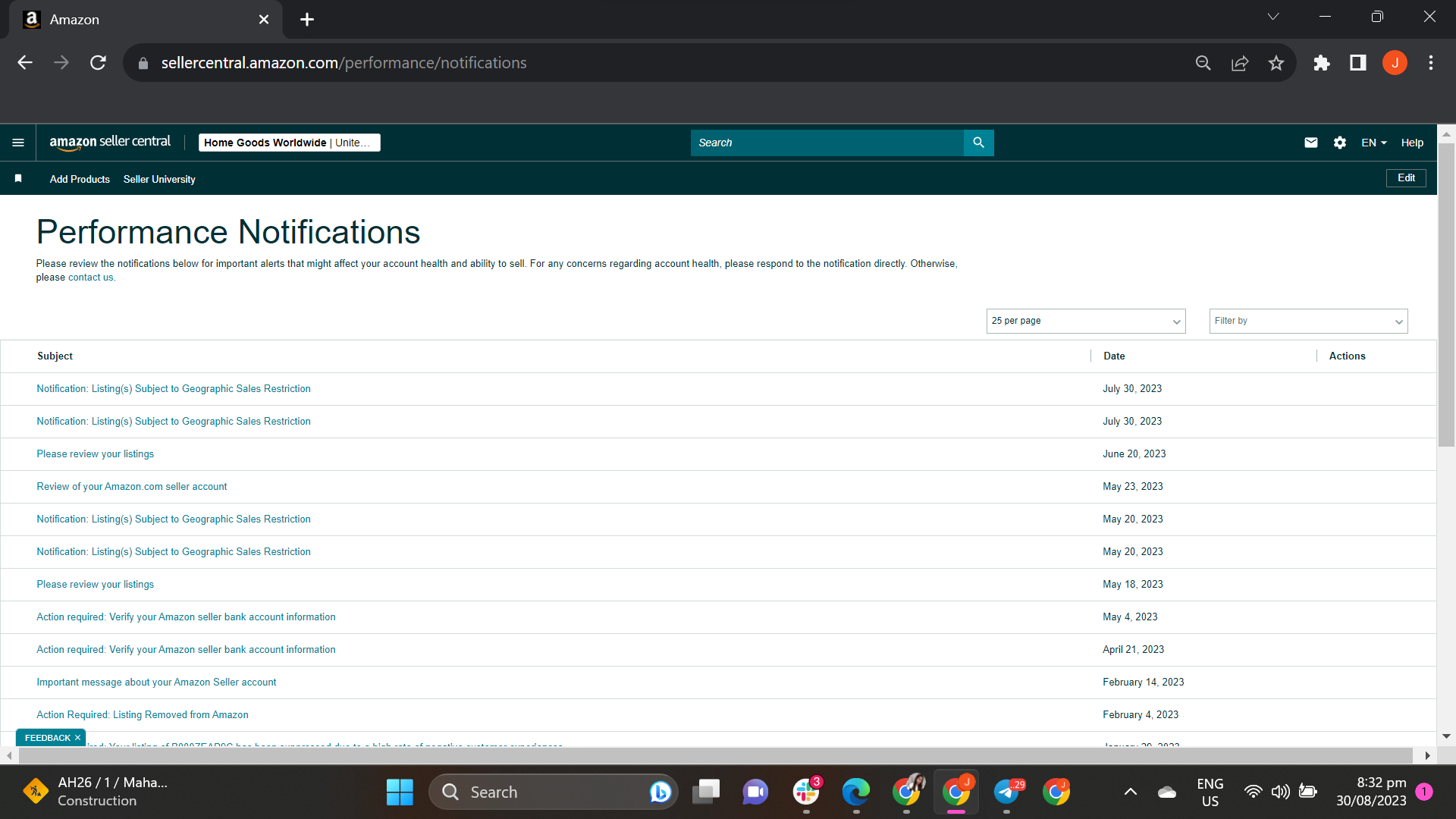Click the scroll down arrow of the page
Viewport: 1456px width, 819px height.
pyautogui.click(x=1447, y=736)
